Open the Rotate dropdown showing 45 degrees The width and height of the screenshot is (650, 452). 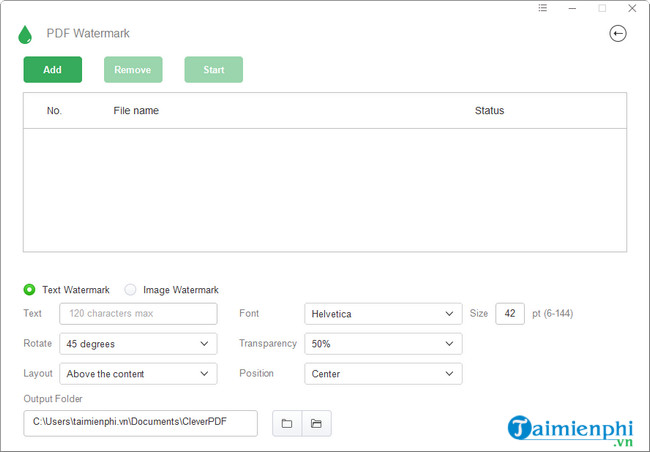[138, 344]
